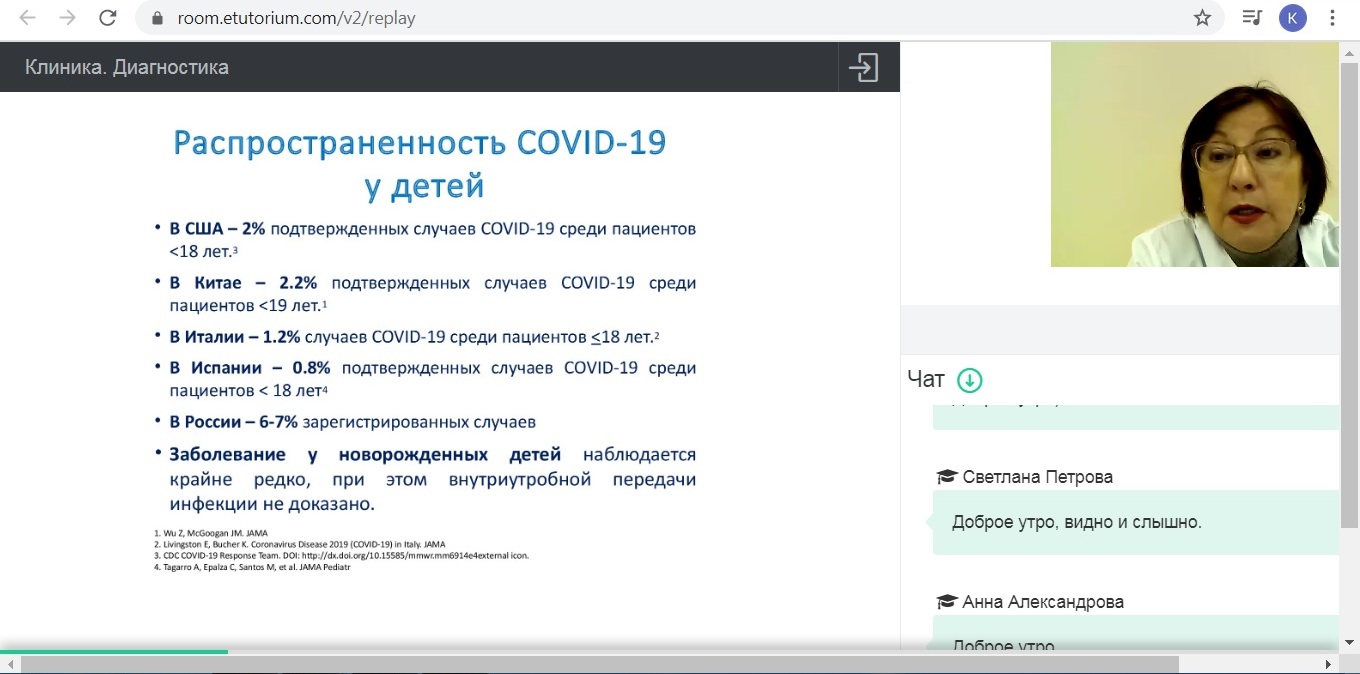Reload the page
The height and width of the screenshot is (674, 1360).
tap(108, 18)
